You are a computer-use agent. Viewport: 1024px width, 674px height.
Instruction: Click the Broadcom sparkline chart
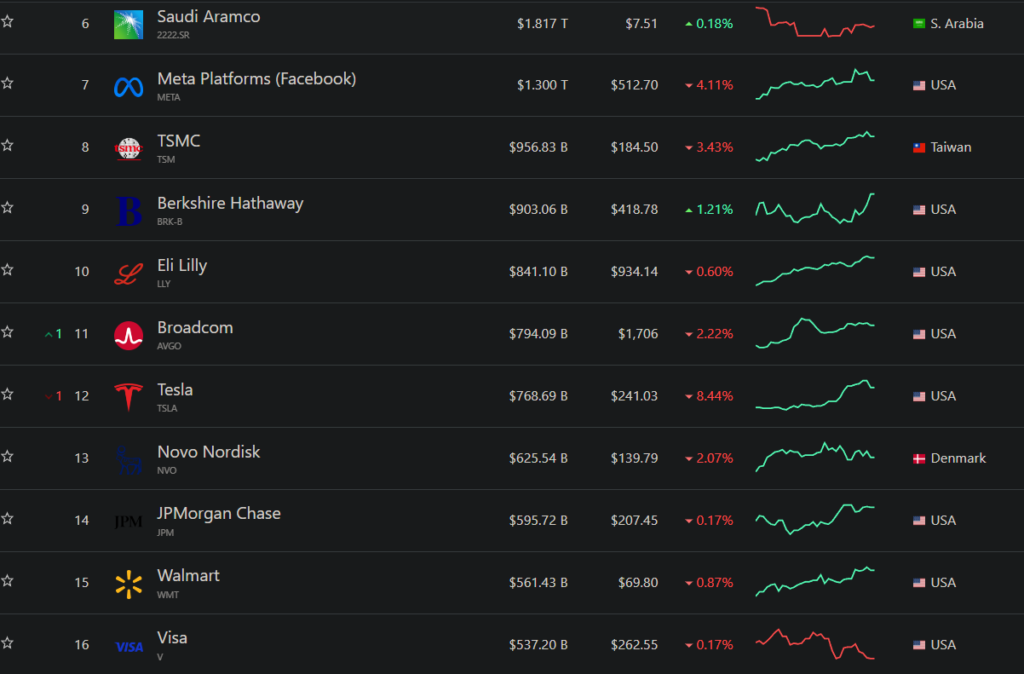815,333
